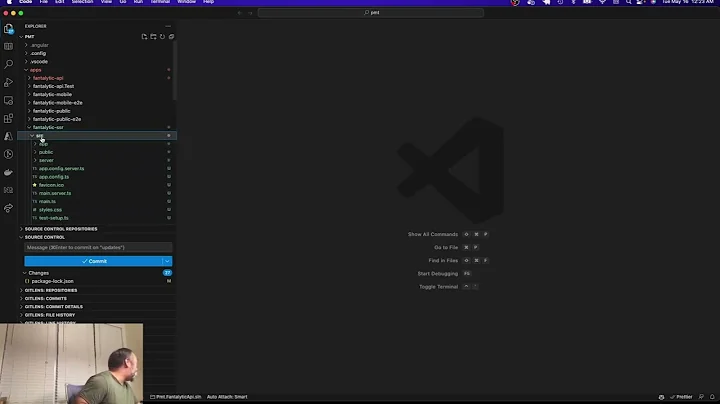Open the Terminal menu
This screenshot has width=720, height=404.
pyautogui.click(x=160, y=2)
